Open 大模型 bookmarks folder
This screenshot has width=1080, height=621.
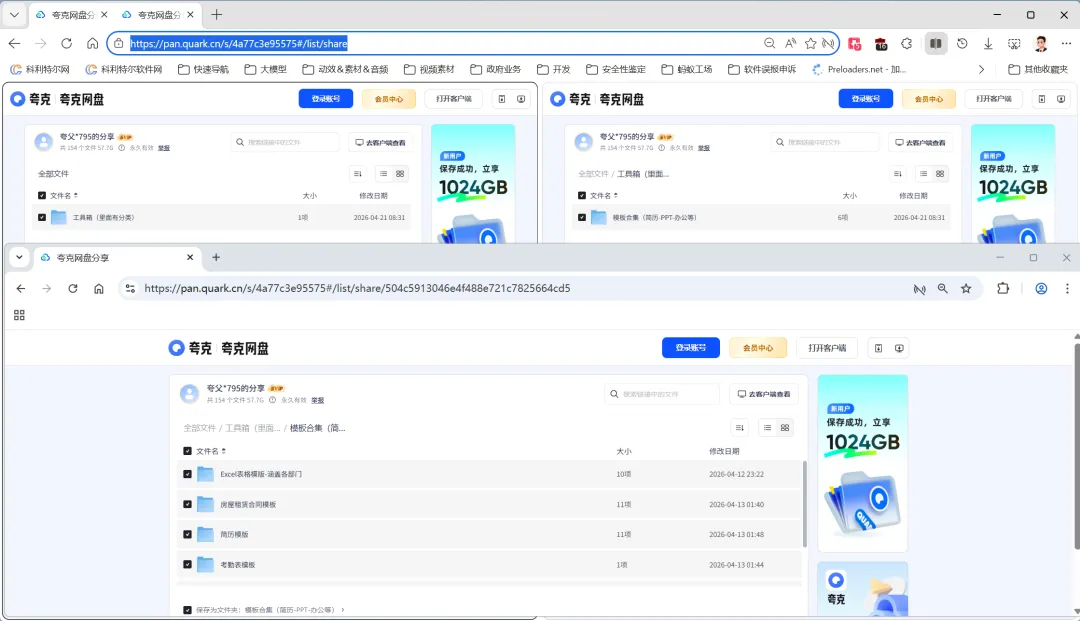point(266,70)
